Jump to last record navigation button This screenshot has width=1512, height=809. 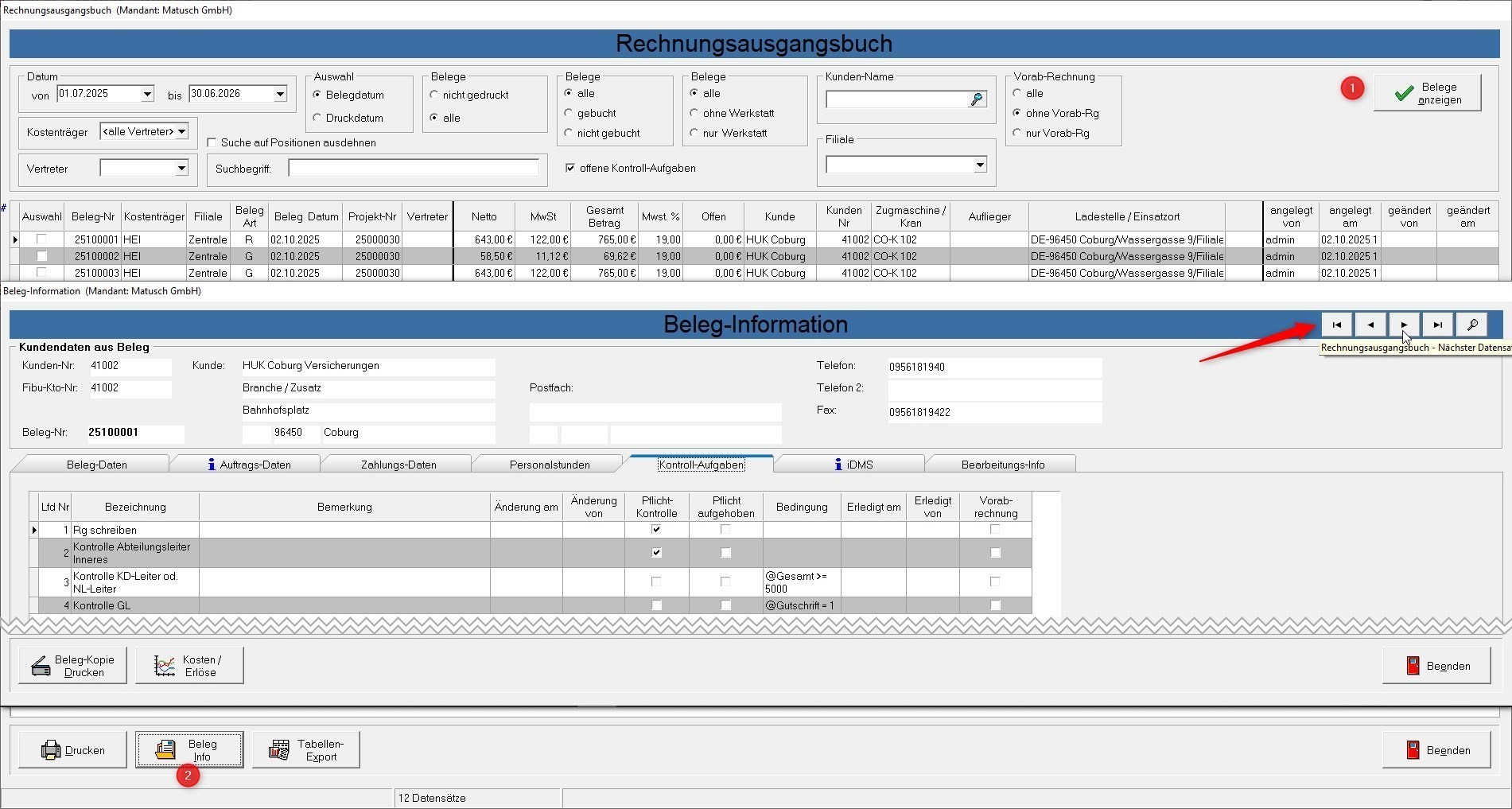click(1437, 325)
